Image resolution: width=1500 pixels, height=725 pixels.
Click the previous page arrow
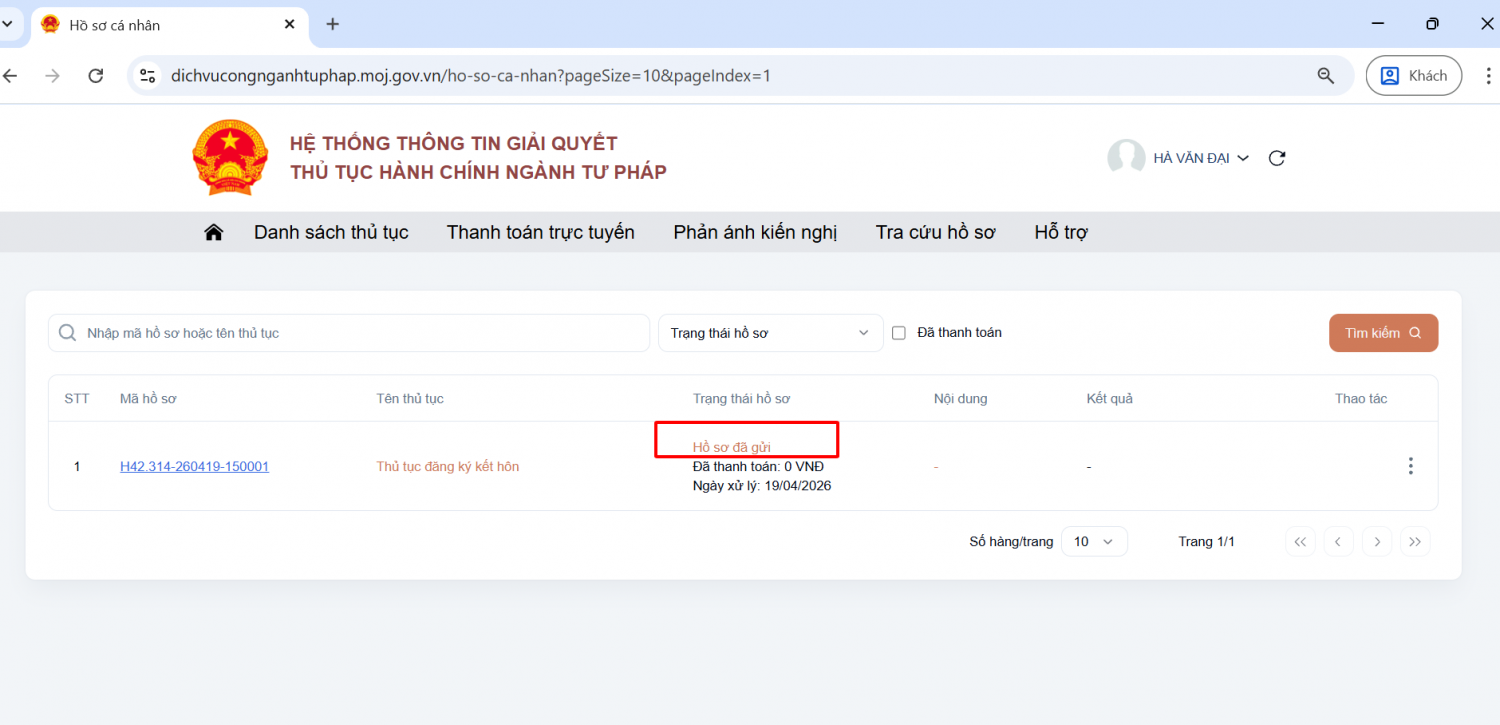point(1338,542)
